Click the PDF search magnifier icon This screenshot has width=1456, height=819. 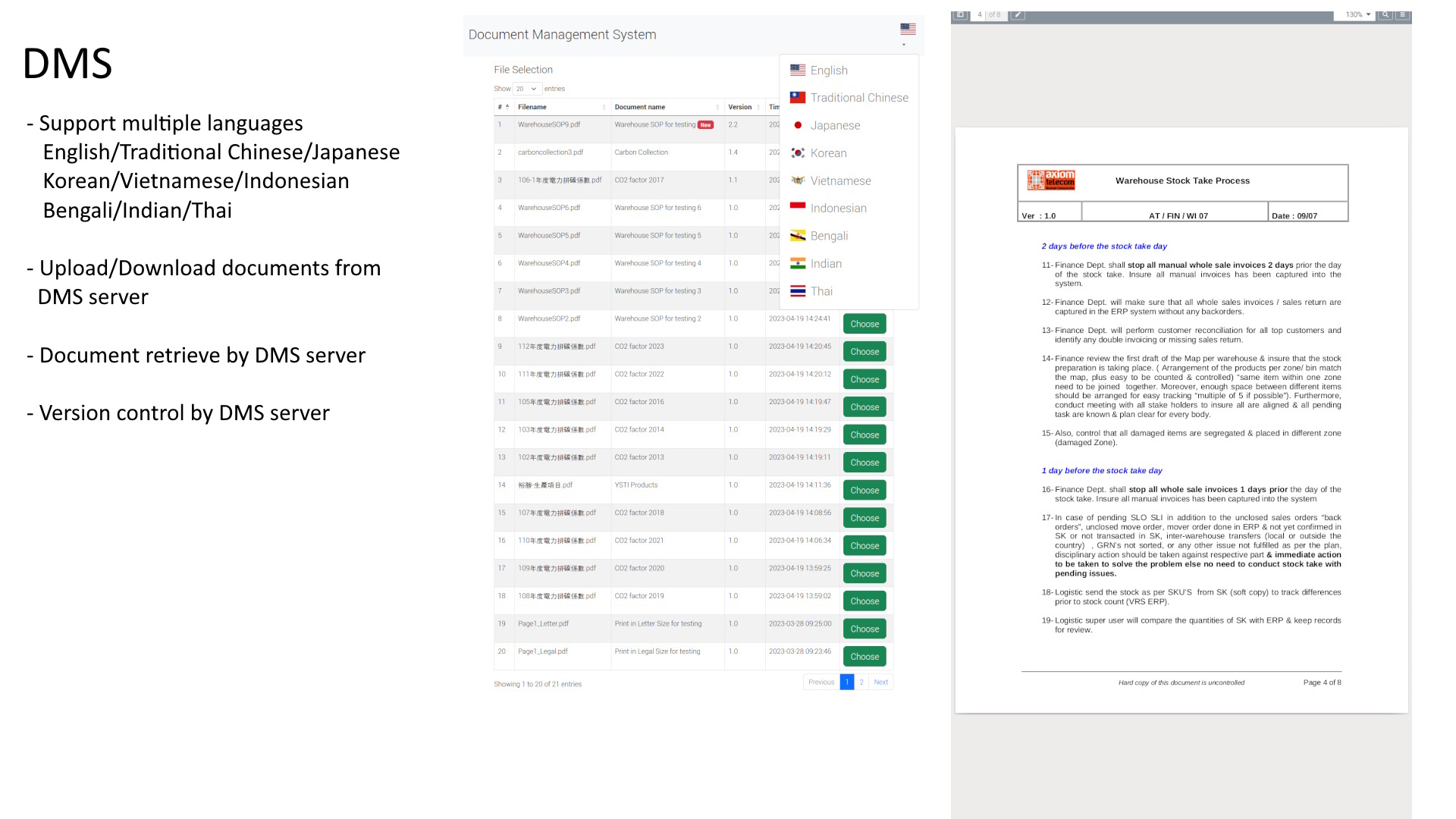coord(1385,14)
